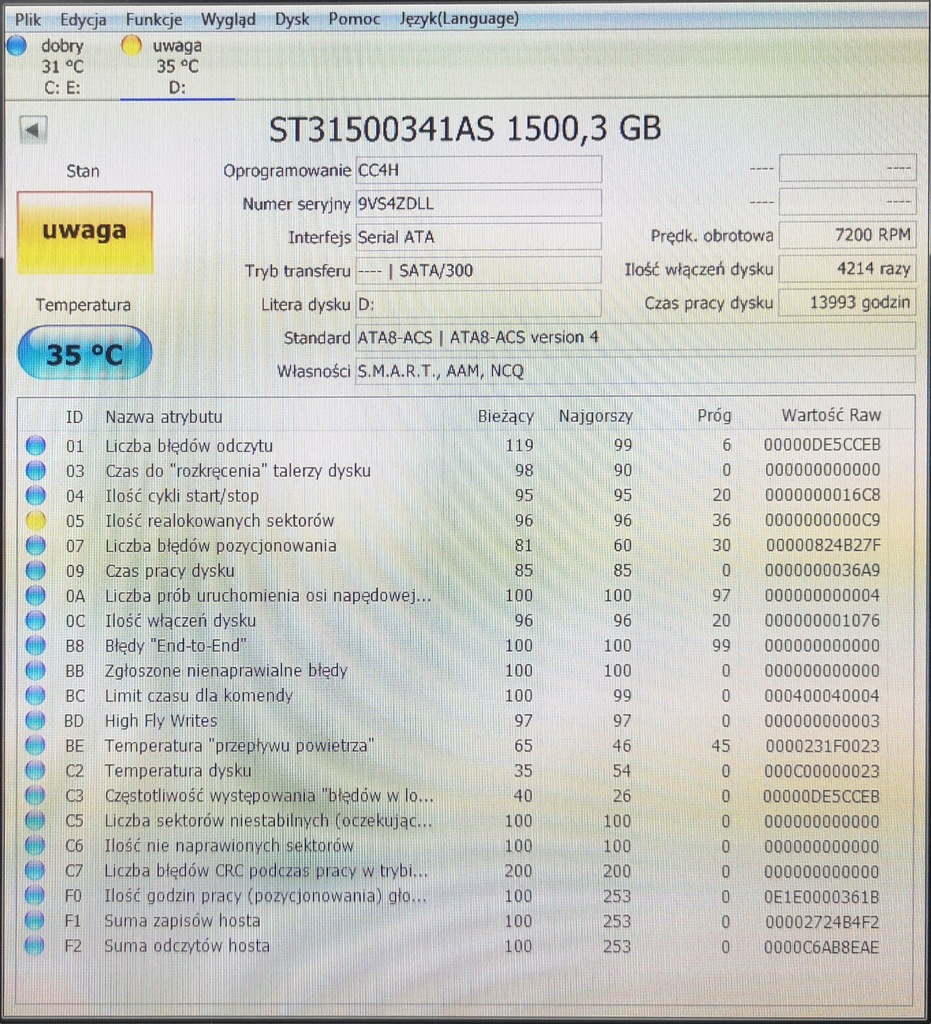Image resolution: width=931 pixels, height=1024 pixels.
Task: Click the Tryb transferu field SATA/300
Action: tap(478, 270)
